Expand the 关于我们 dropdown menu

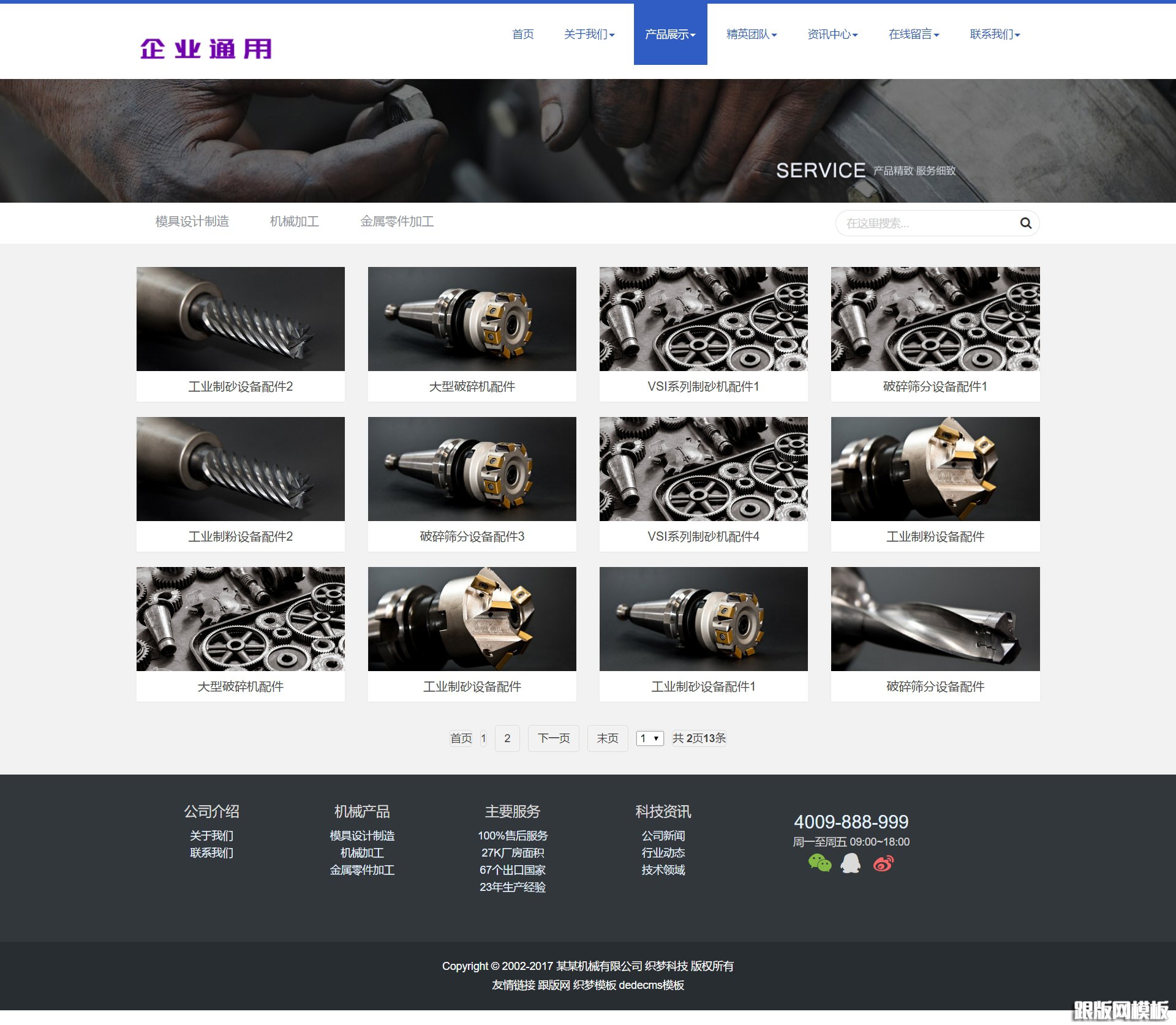click(589, 34)
